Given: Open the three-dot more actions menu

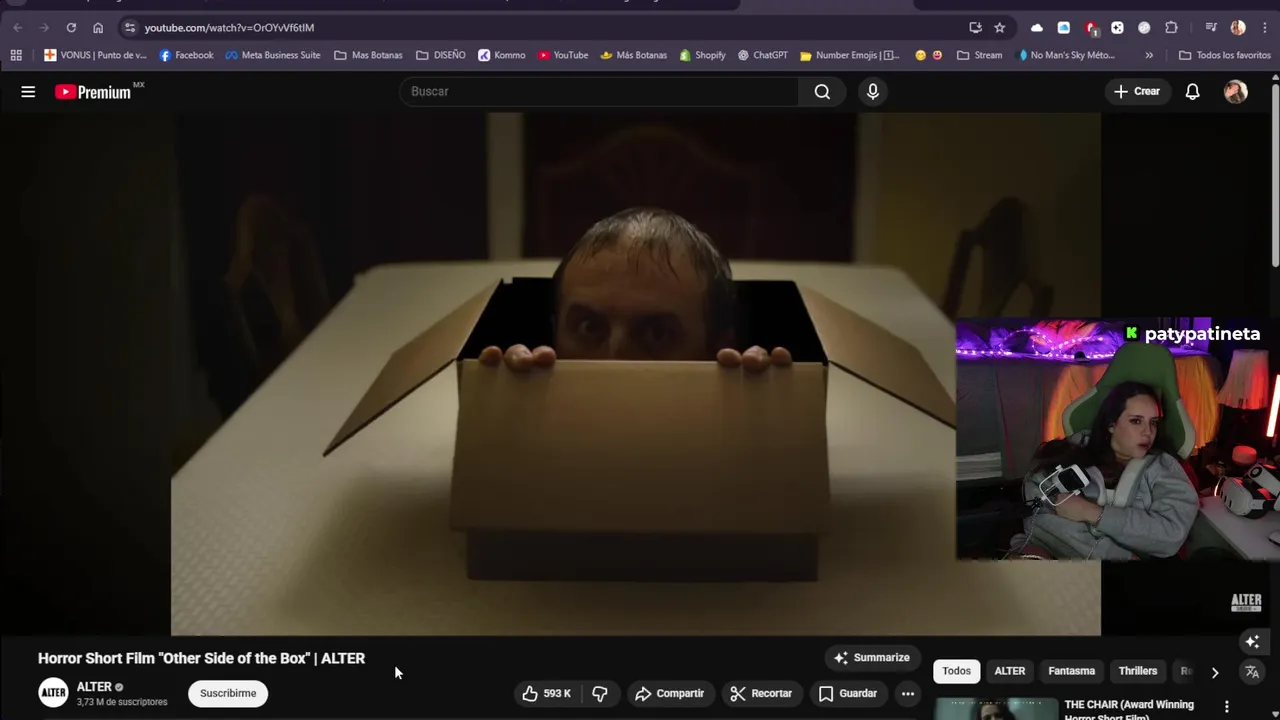Looking at the screenshot, I should pos(908,693).
